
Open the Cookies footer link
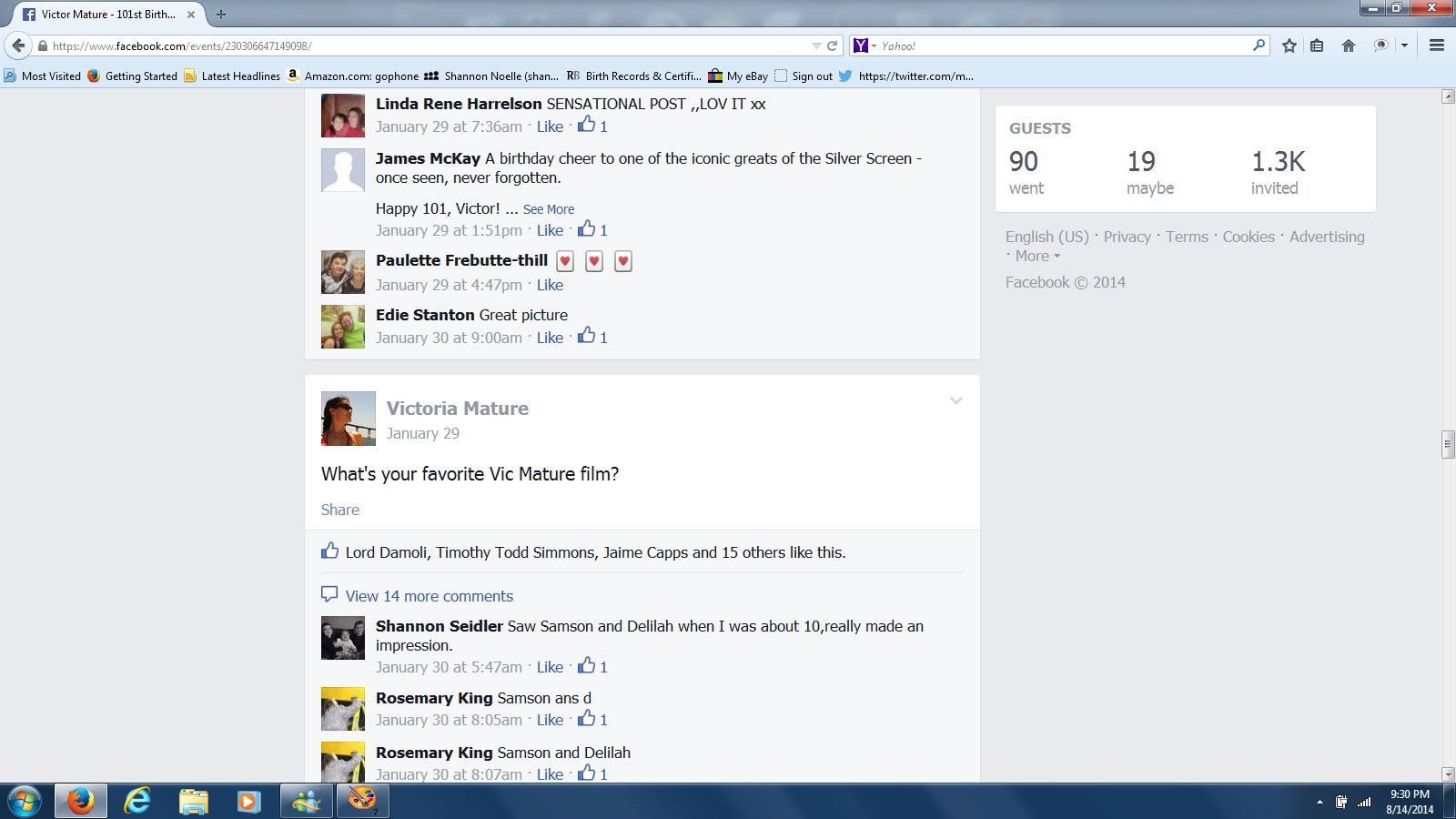point(1249,237)
